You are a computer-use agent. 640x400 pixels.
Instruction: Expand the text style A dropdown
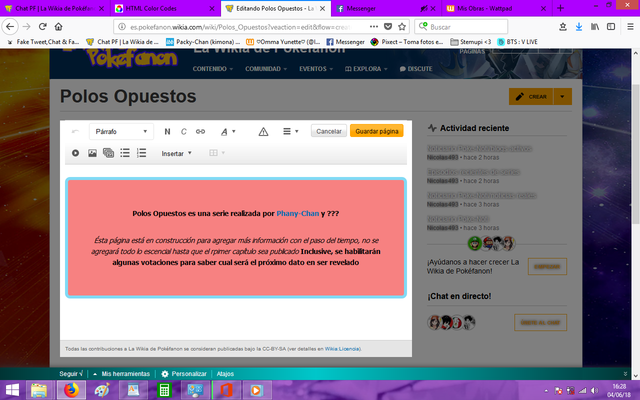(228, 131)
